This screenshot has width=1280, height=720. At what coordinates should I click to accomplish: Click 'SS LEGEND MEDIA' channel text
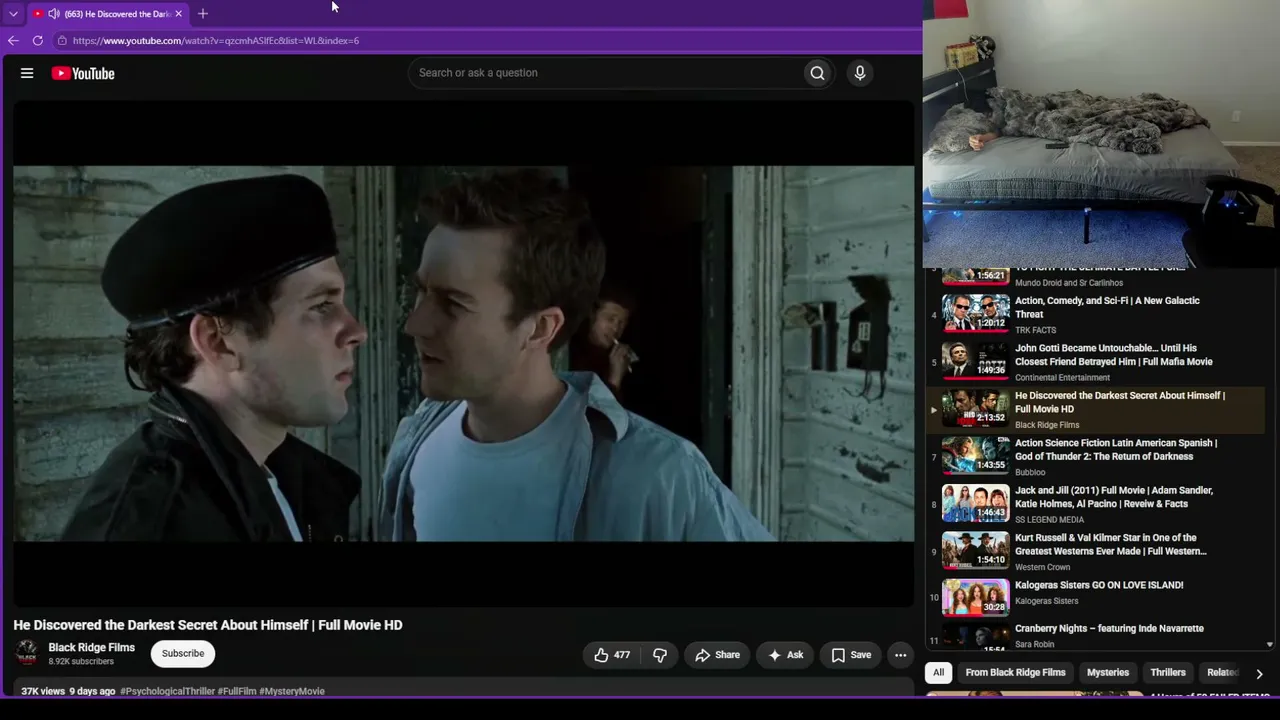click(1049, 520)
